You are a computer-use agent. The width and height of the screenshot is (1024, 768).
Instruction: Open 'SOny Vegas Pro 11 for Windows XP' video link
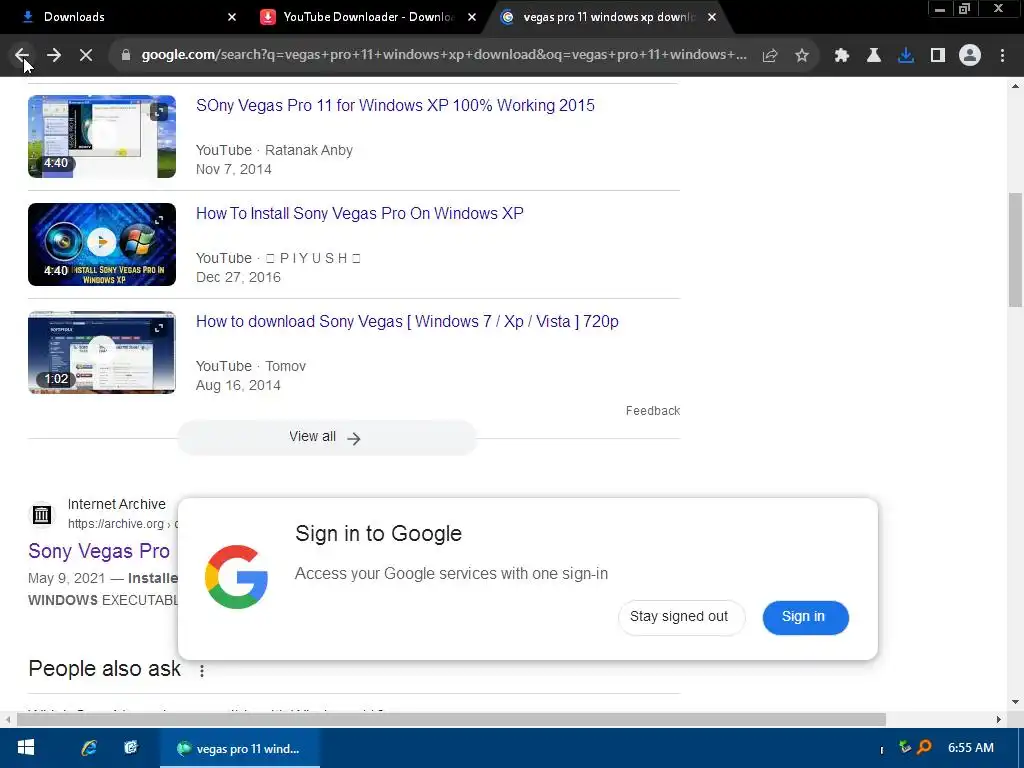(395, 106)
